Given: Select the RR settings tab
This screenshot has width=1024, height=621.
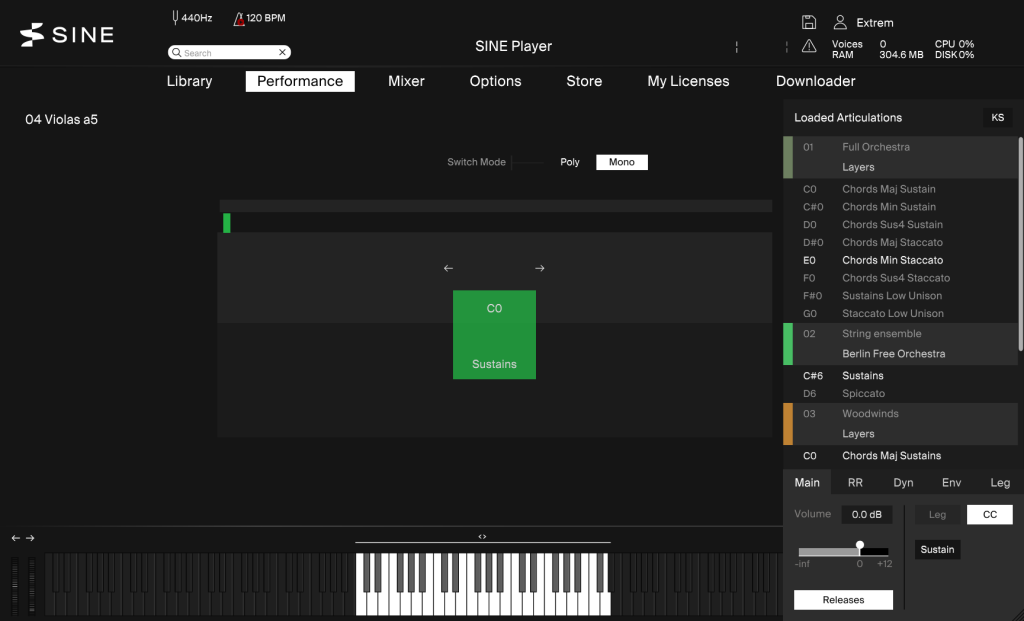Looking at the screenshot, I should pos(855,483).
